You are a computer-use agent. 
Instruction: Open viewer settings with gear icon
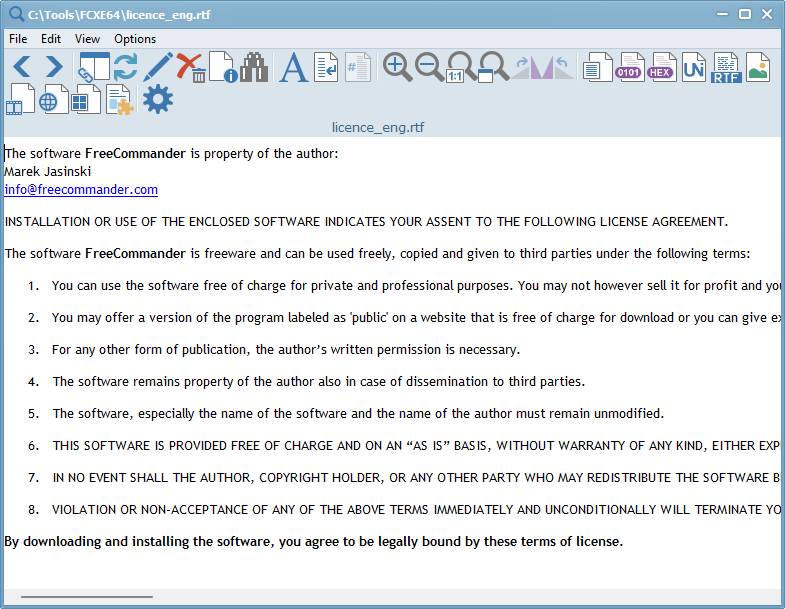[x=158, y=99]
